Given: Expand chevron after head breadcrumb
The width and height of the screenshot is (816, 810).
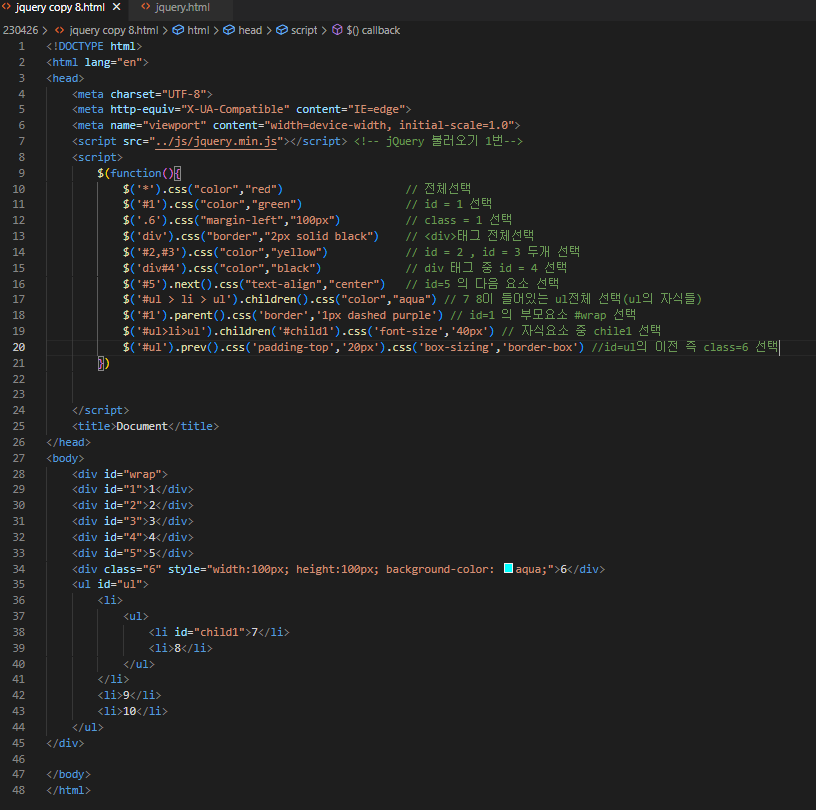Looking at the screenshot, I should 269,30.
